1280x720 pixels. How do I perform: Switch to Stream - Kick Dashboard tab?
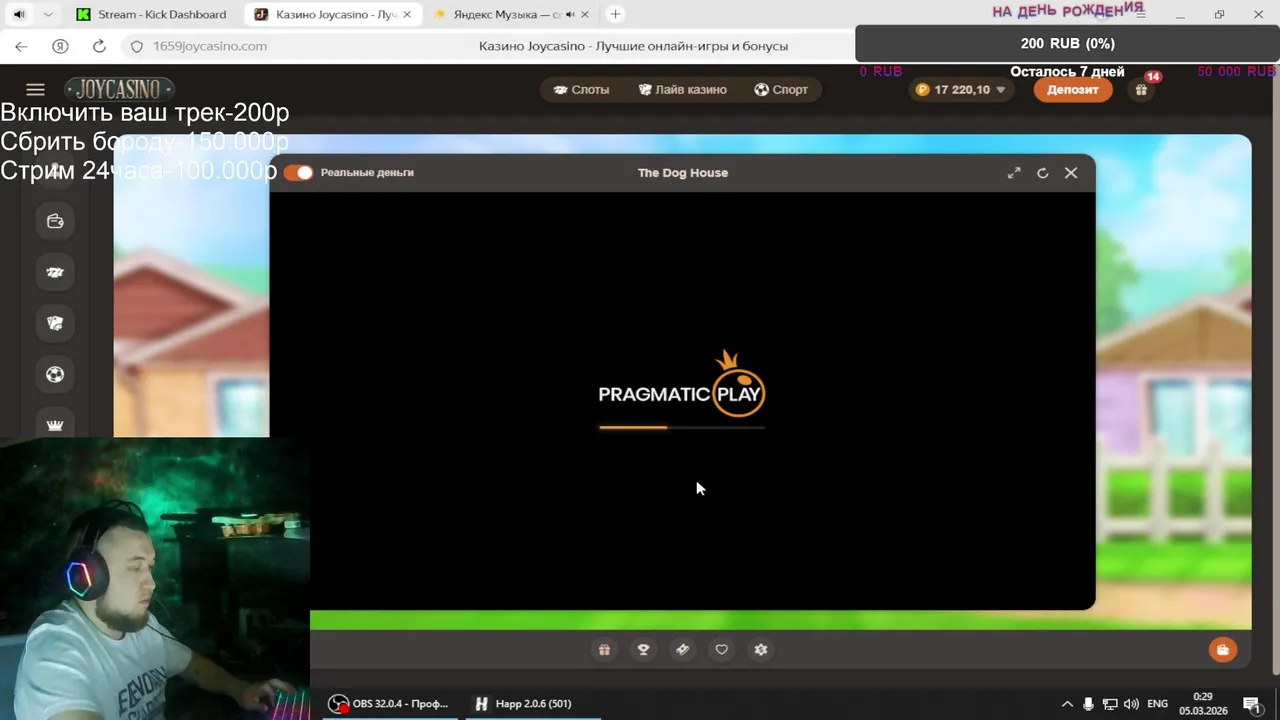coord(152,14)
